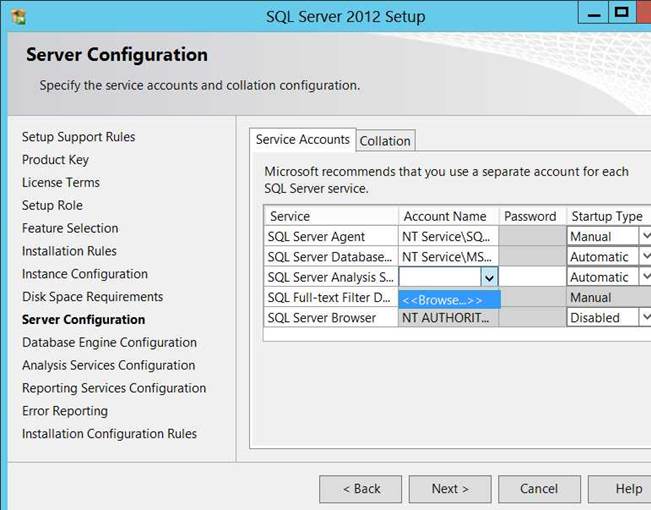This screenshot has width=651, height=510.
Task: Maximize the SQL Server 2012 Setup window
Action: [622, 12]
